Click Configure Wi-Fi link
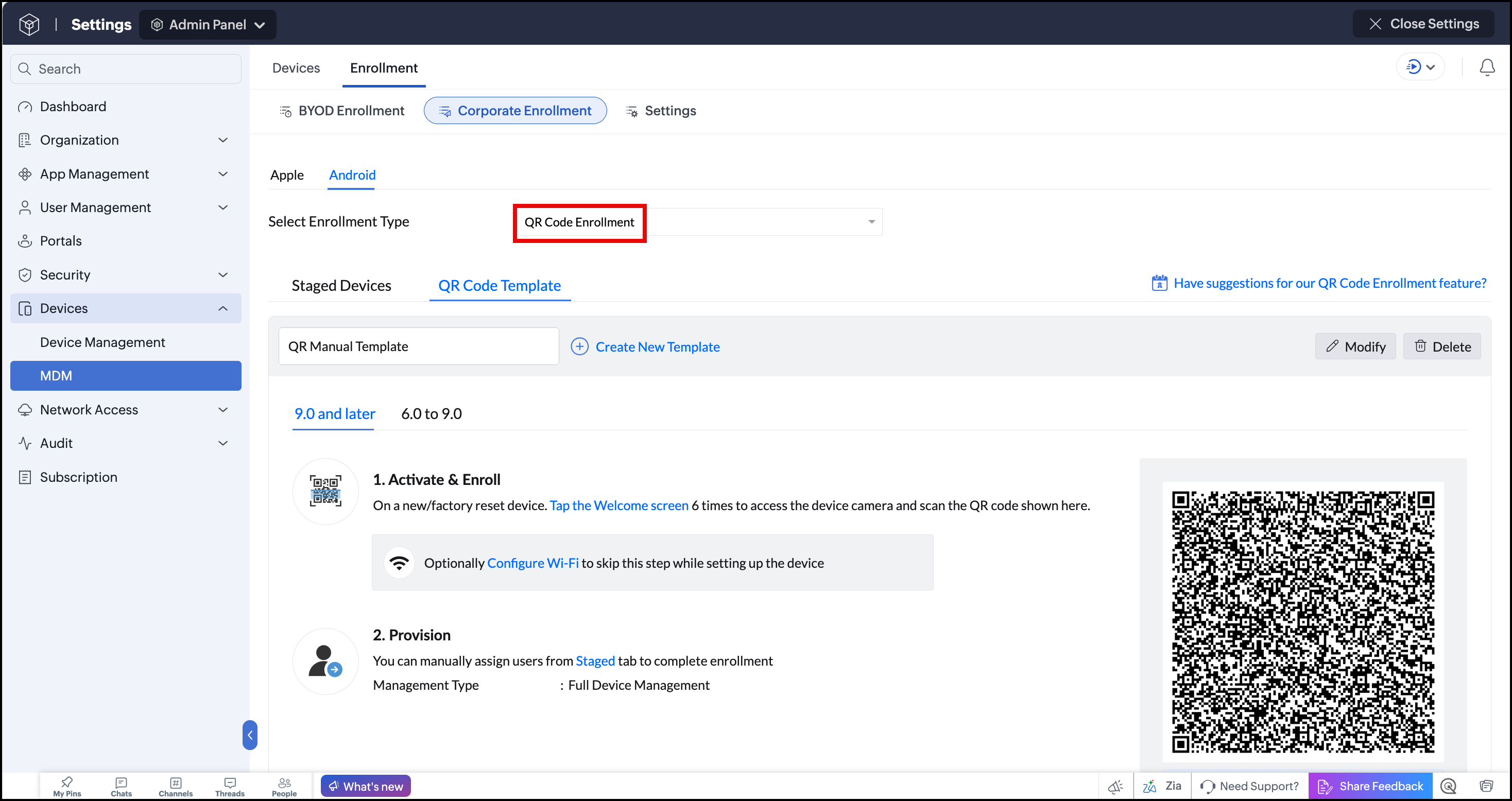 533,563
